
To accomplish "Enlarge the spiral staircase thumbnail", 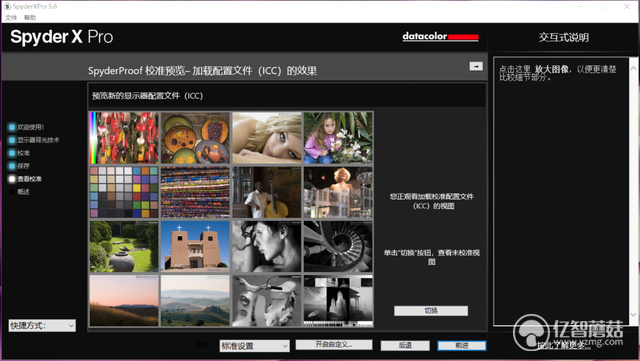I will (338, 247).
